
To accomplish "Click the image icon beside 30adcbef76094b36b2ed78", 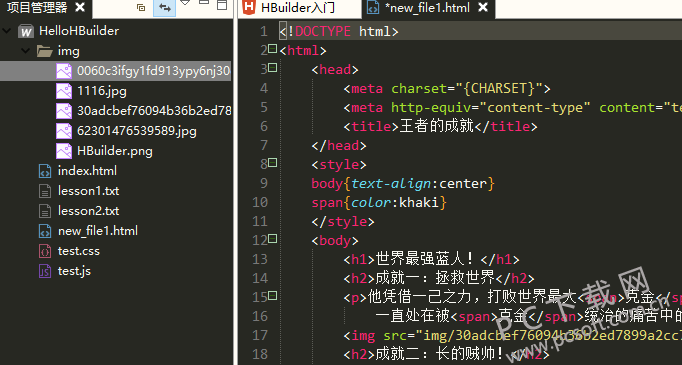I will (64, 111).
